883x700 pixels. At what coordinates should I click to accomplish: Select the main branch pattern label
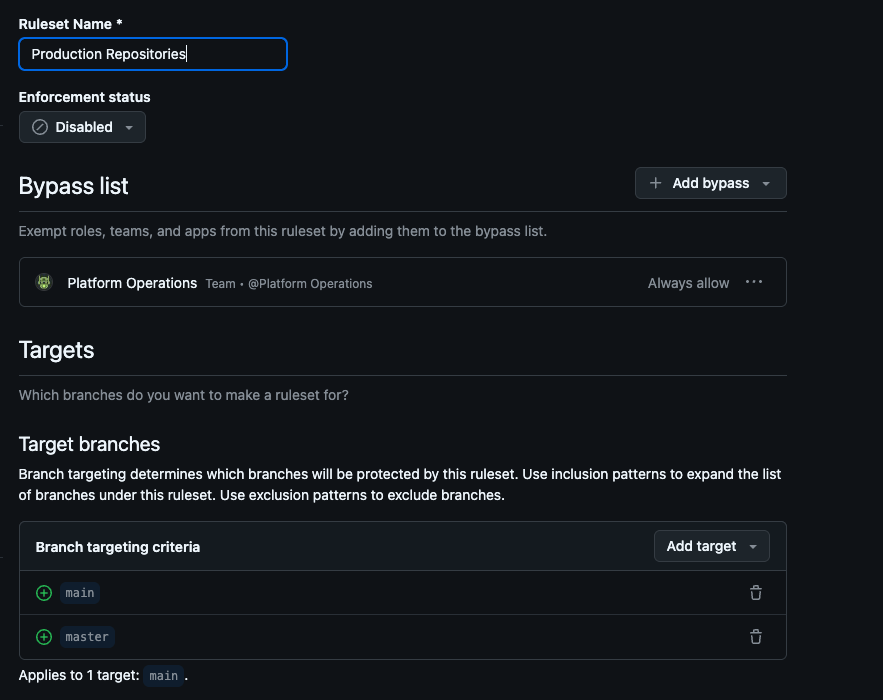coord(80,593)
